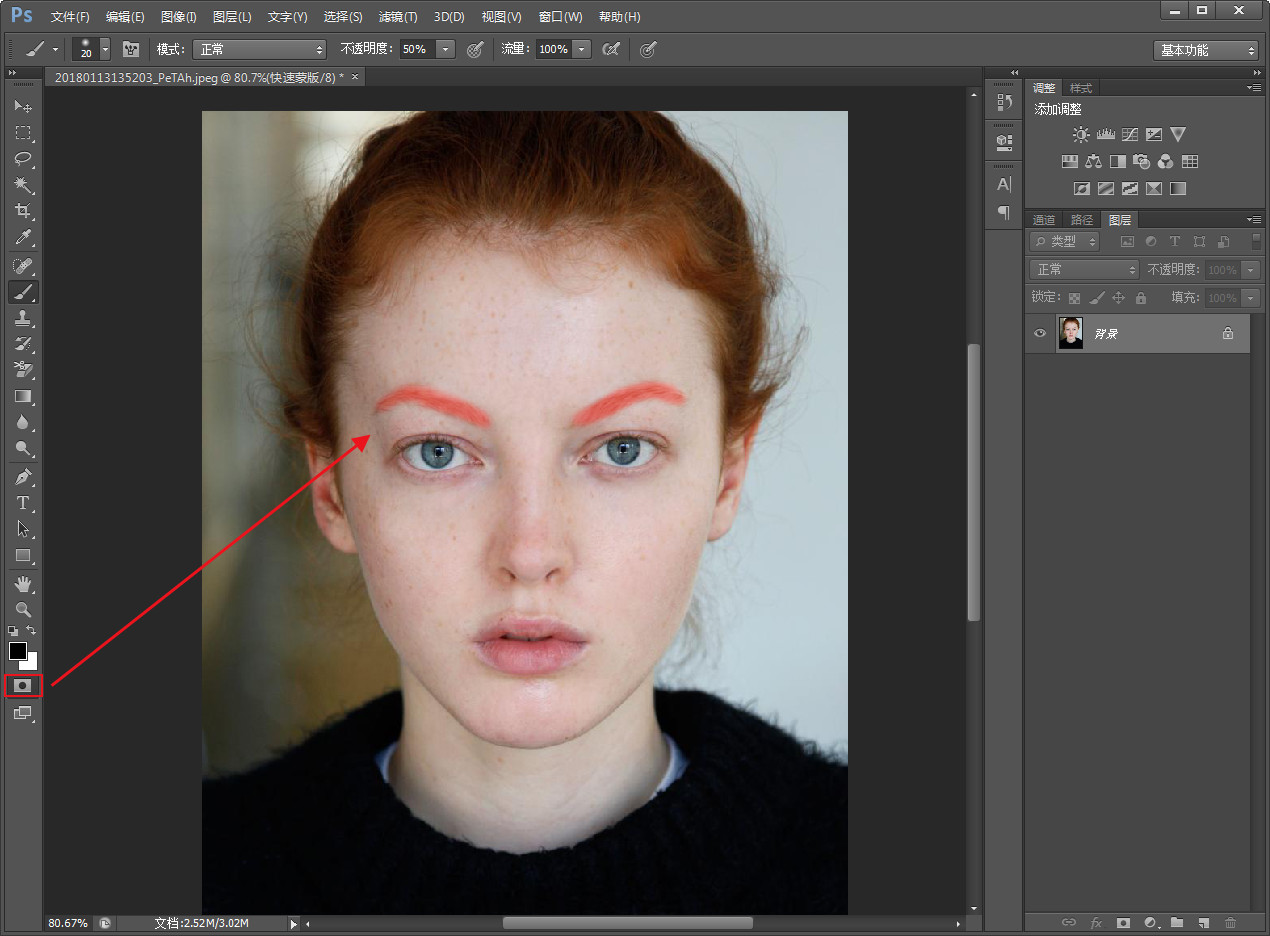Click the 背景 layer thumbnail
Image resolution: width=1270 pixels, height=936 pixels.
1071,334
